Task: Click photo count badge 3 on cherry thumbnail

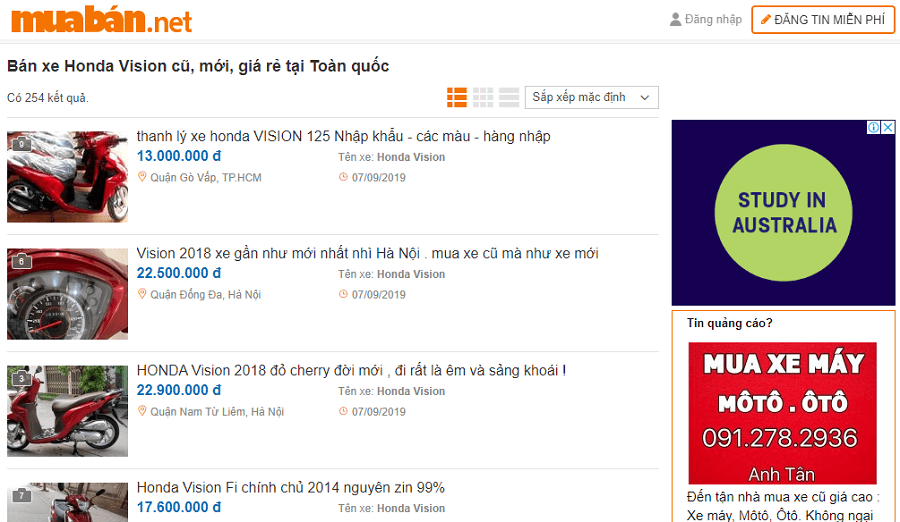Action: pyautogui.click(x=22, y=378)
